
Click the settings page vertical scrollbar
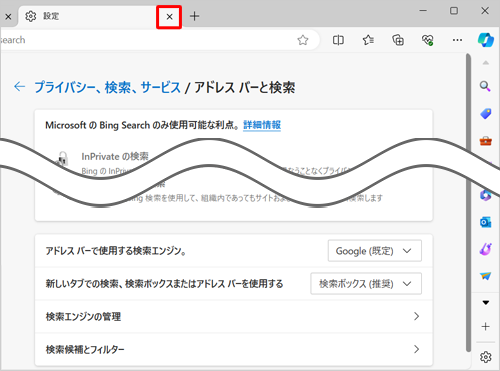click(468, 202)
